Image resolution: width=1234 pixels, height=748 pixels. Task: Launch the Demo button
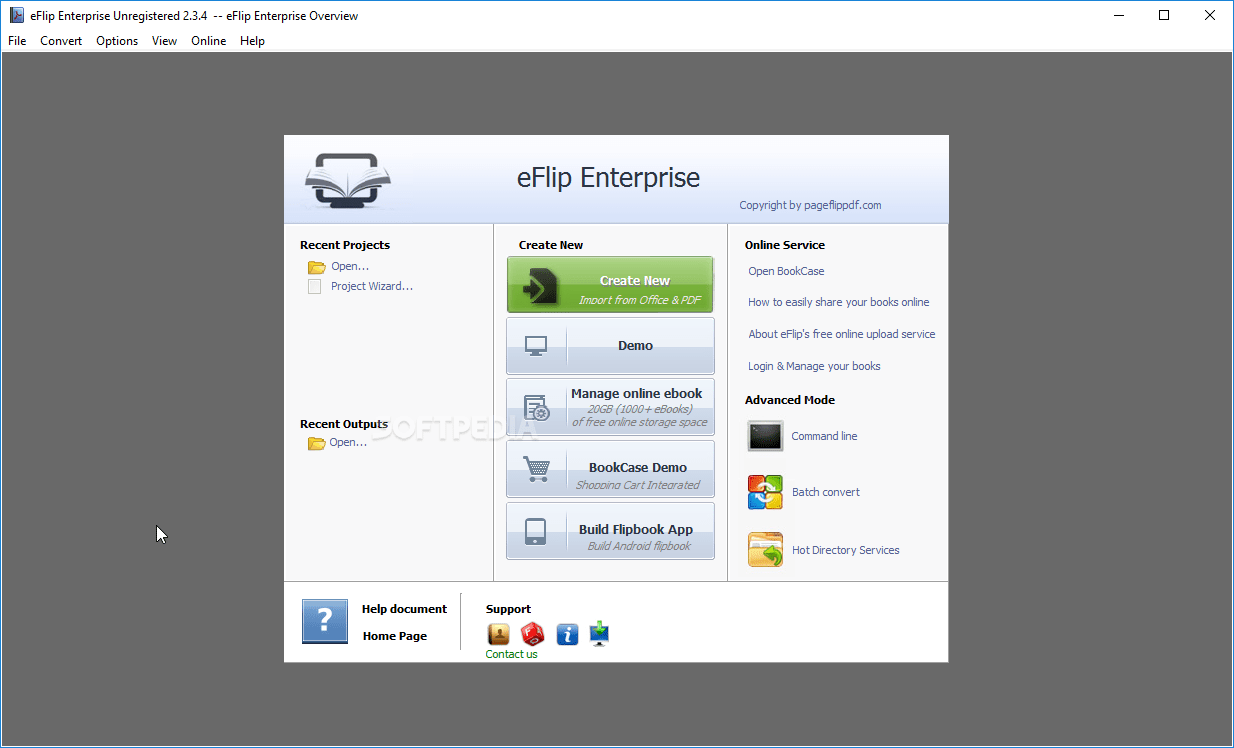click(x=610, y=346)
